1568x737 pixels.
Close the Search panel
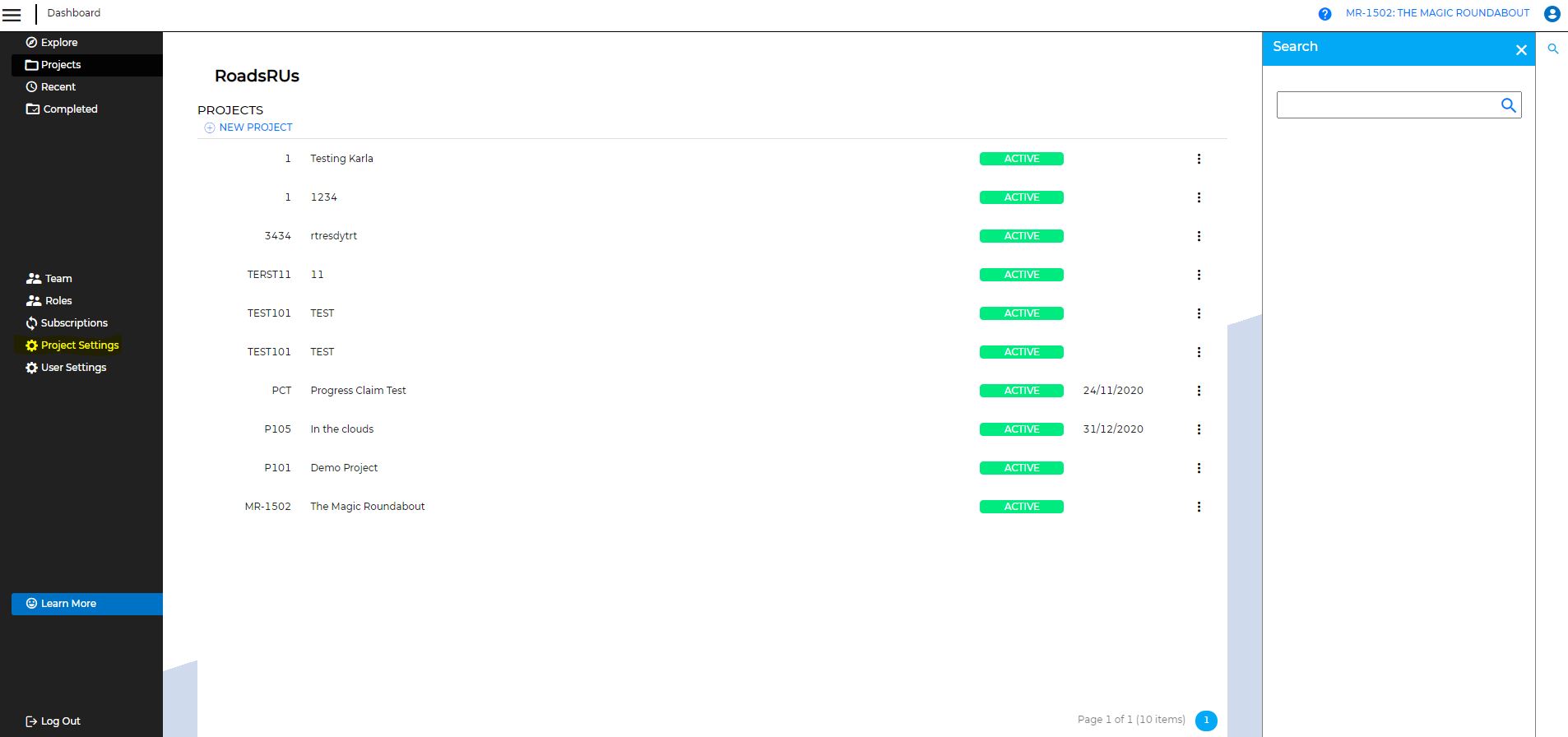click(x=1521, y=50)
